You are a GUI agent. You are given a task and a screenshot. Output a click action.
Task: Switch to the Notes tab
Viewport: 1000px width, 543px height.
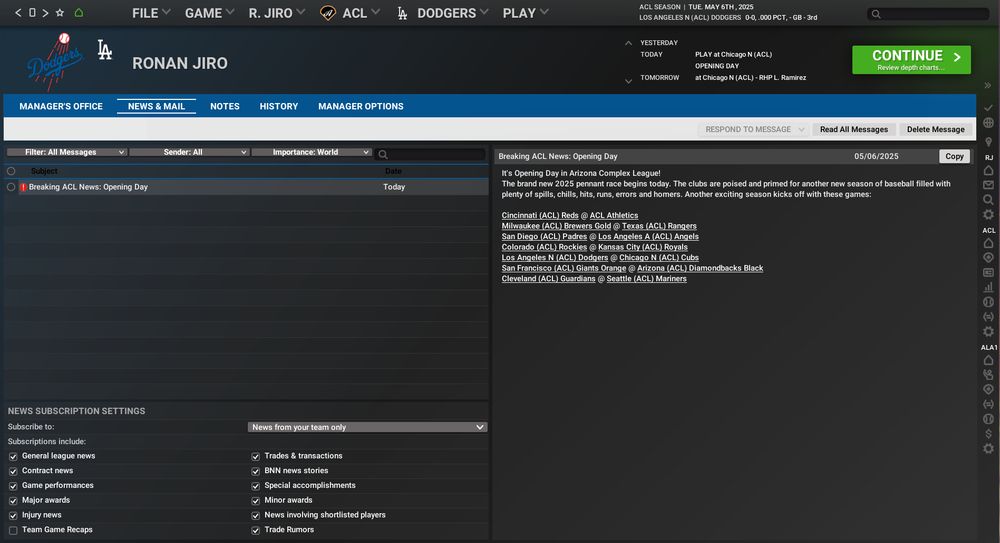click(x=225, y=107)
